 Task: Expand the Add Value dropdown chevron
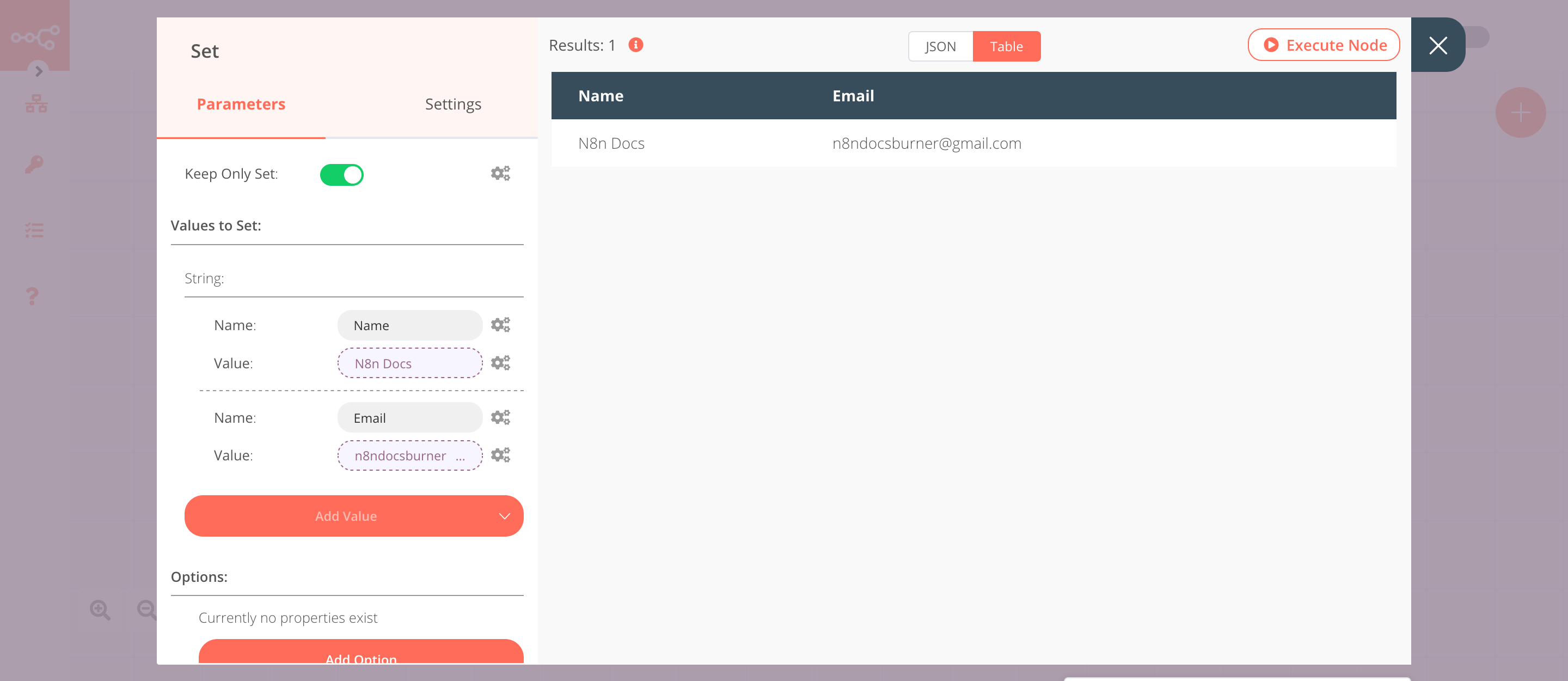click(x=504, y=516)
